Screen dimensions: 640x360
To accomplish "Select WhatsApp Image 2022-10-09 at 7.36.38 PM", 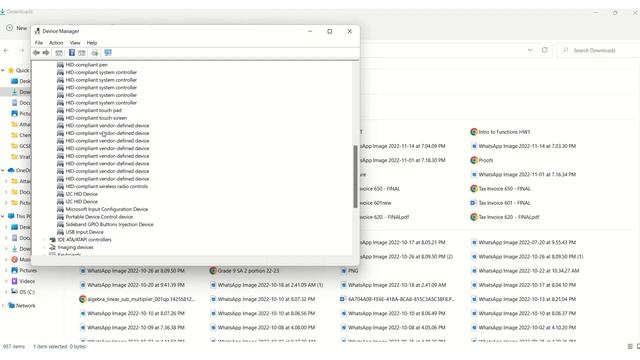I will [x=136, y=327].
